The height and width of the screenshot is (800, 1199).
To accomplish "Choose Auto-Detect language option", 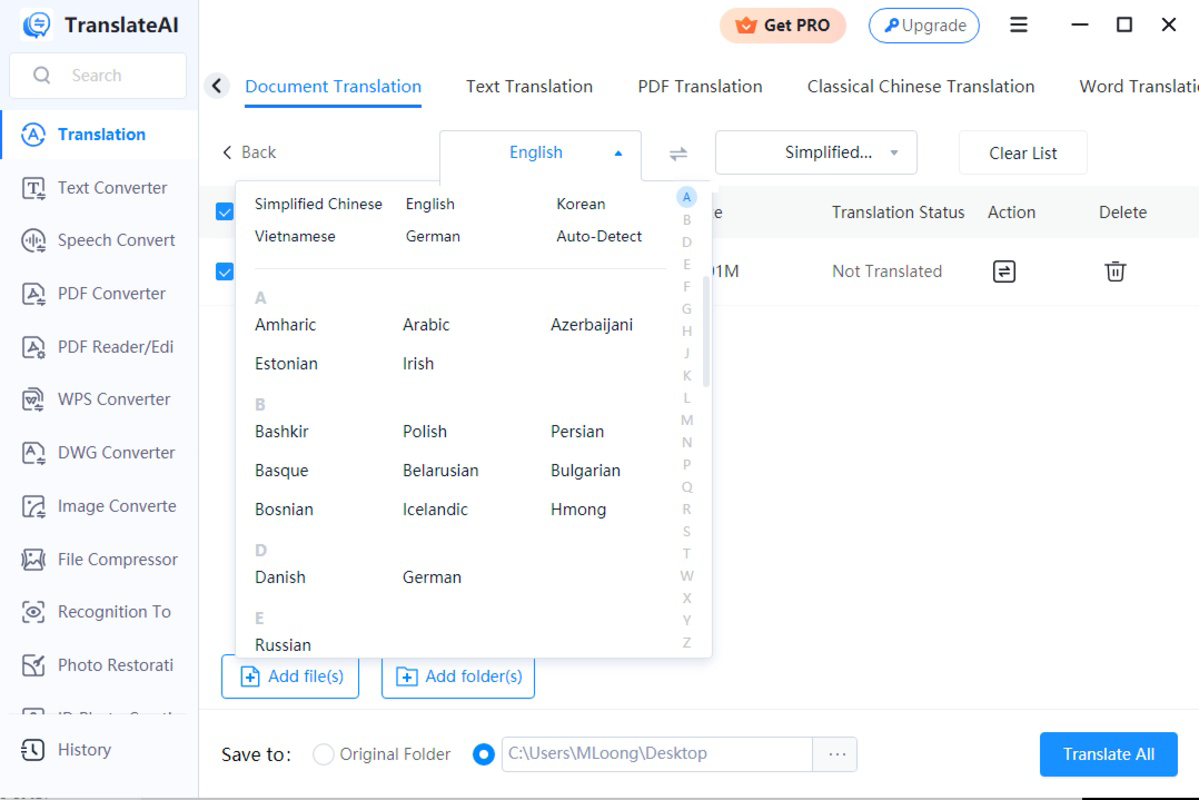I will coord(599,236).
